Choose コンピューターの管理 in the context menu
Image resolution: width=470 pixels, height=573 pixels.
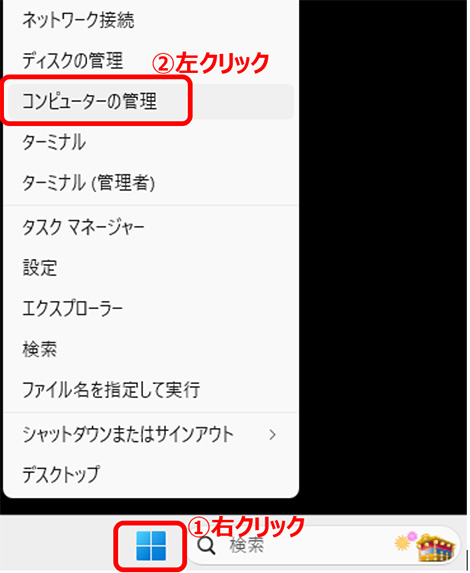[x=151, y=101]
